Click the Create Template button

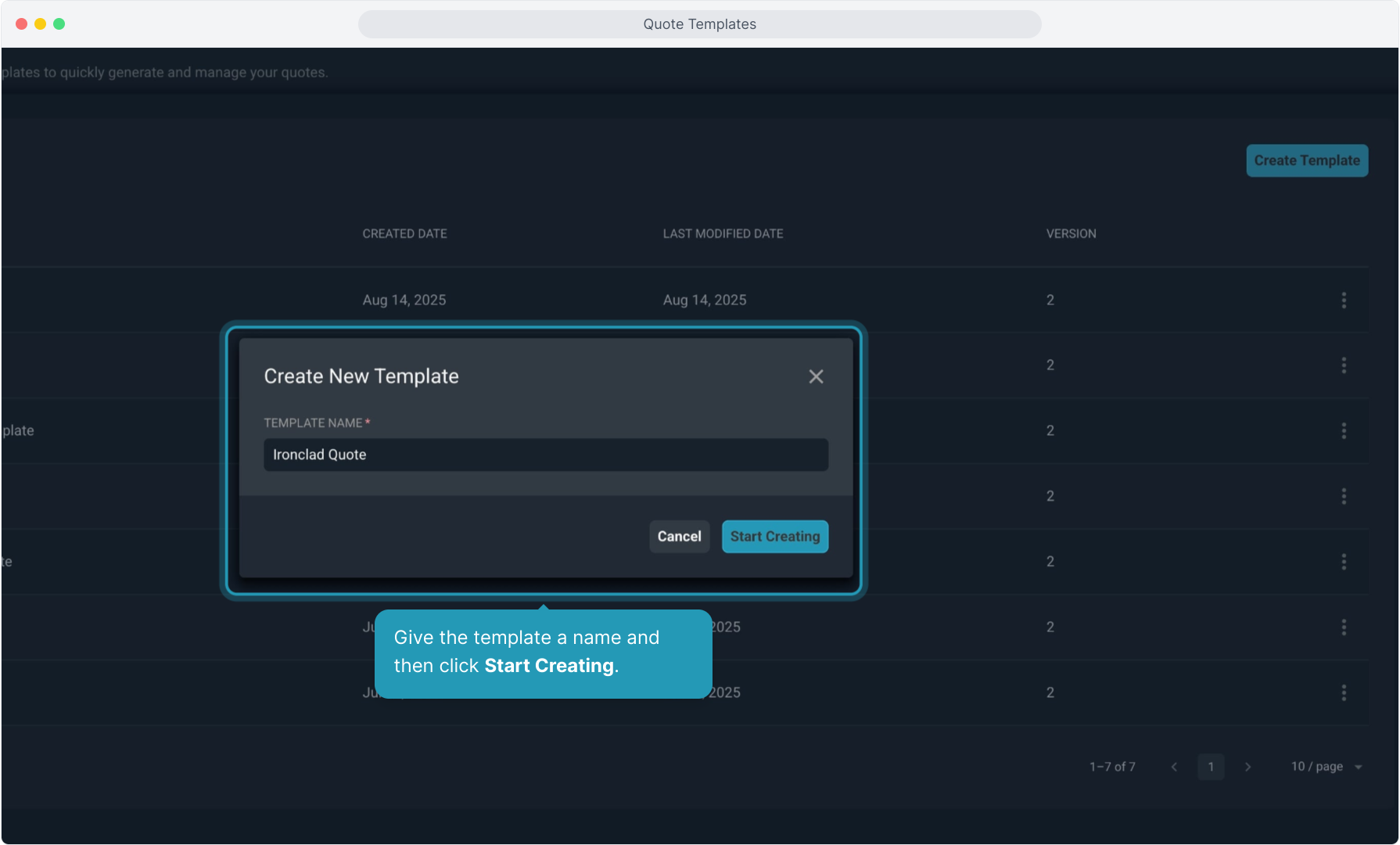(x=1306, y=160)
